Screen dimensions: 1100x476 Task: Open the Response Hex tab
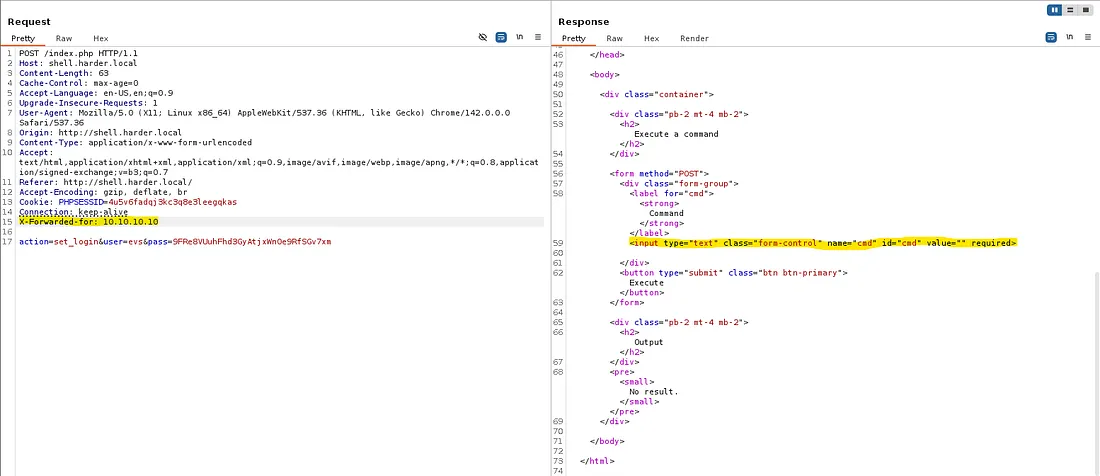click(651, 38)
